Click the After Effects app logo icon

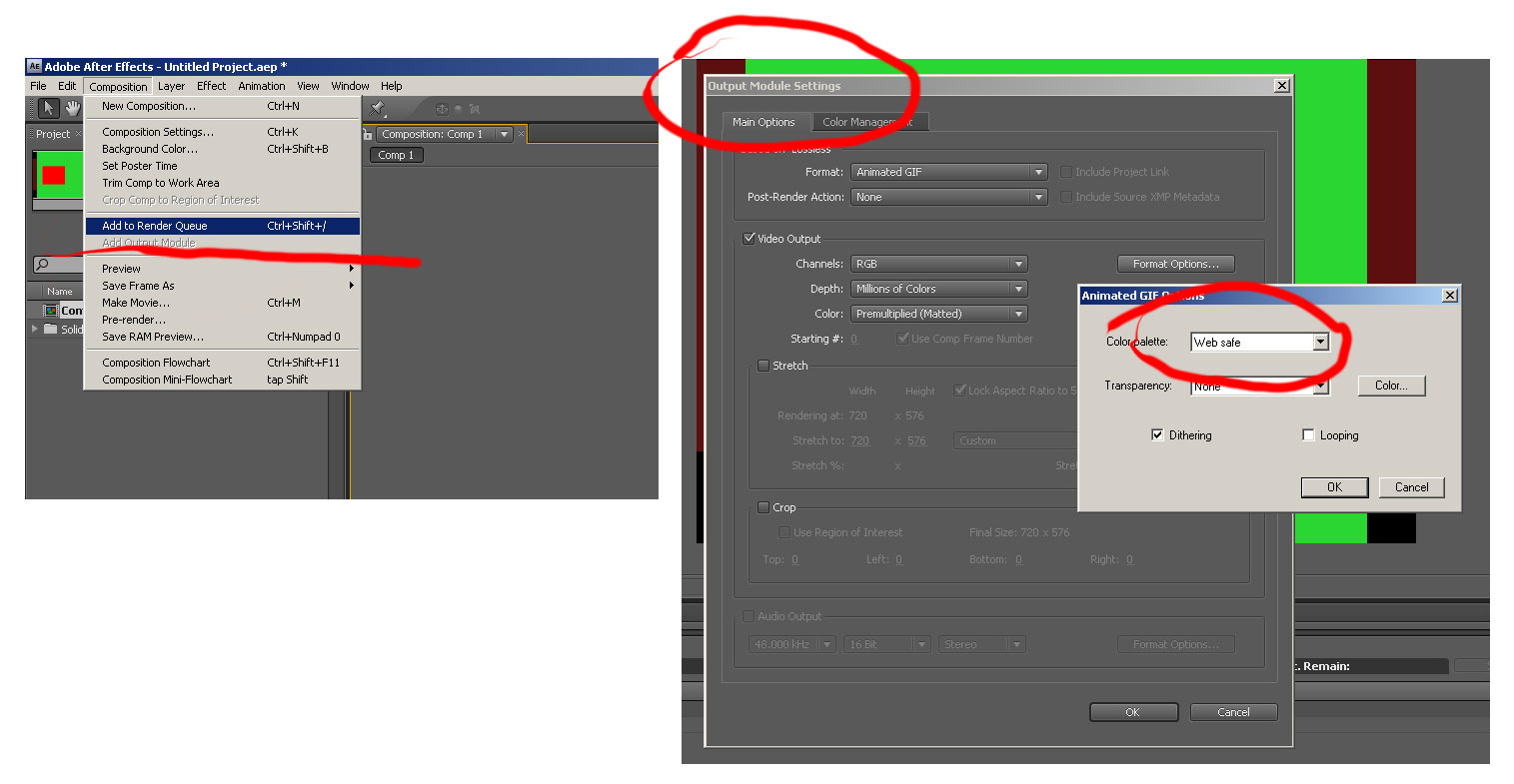(34, 67)
